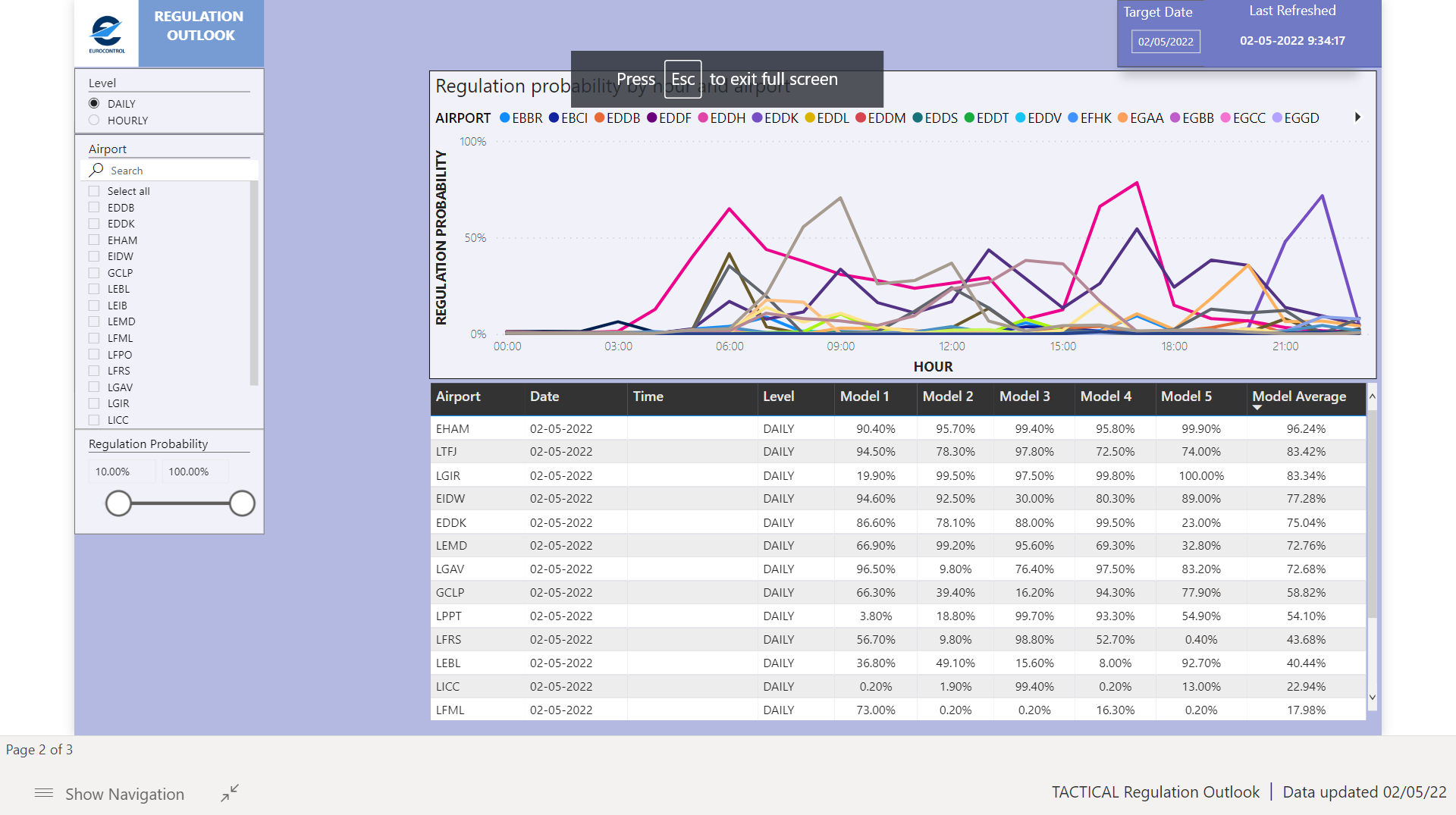Click the minimum probability 10.00% input box
The height and width of the screenshot is (815, 1456).
coord(122,472)
